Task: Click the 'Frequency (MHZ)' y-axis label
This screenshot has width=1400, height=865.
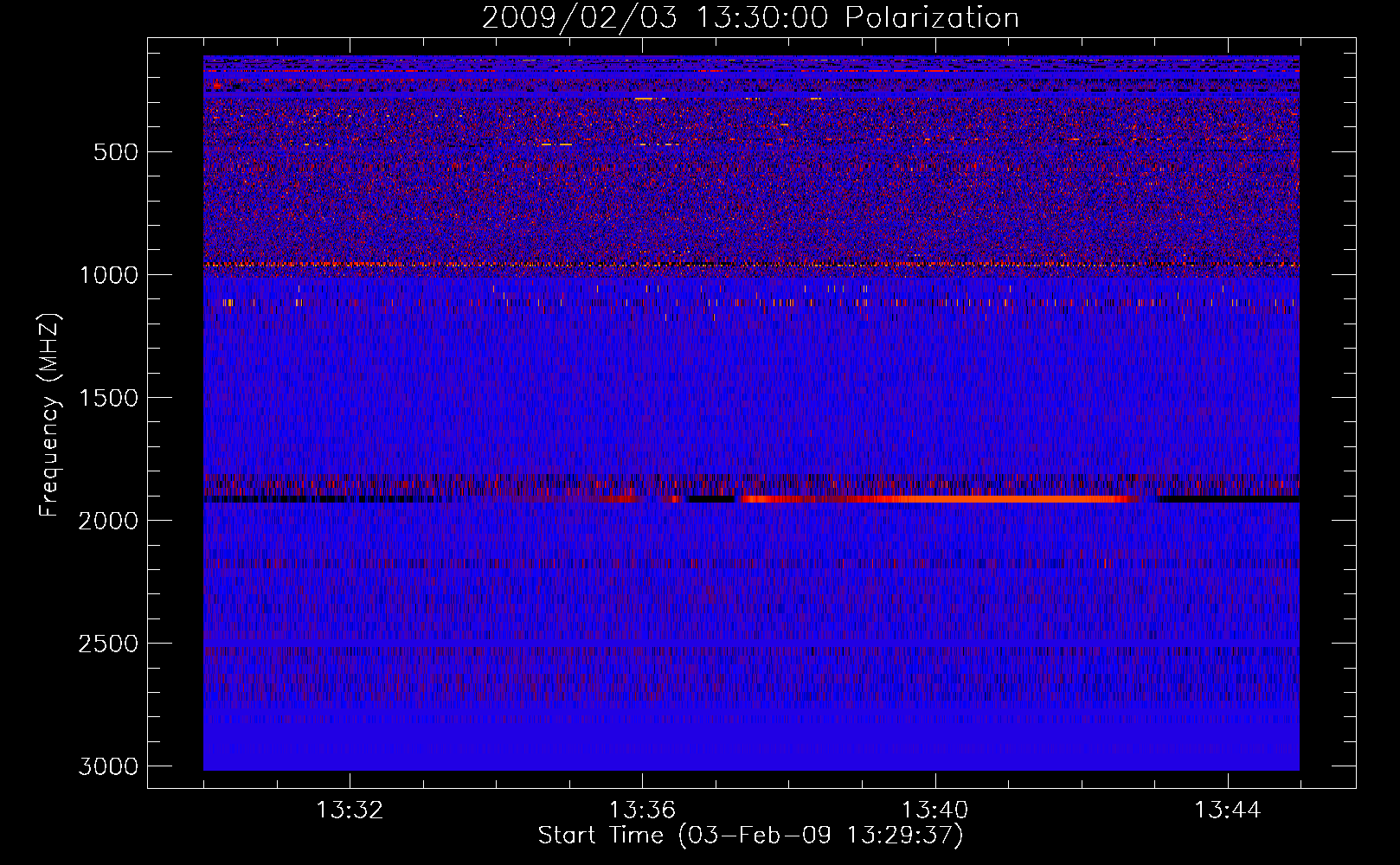Action: click(49, 415)
